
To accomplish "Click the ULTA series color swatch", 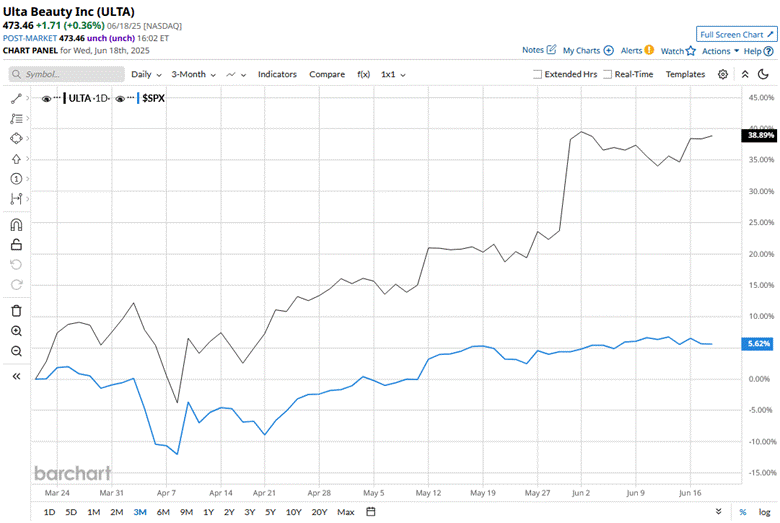I will click(65, 98).
